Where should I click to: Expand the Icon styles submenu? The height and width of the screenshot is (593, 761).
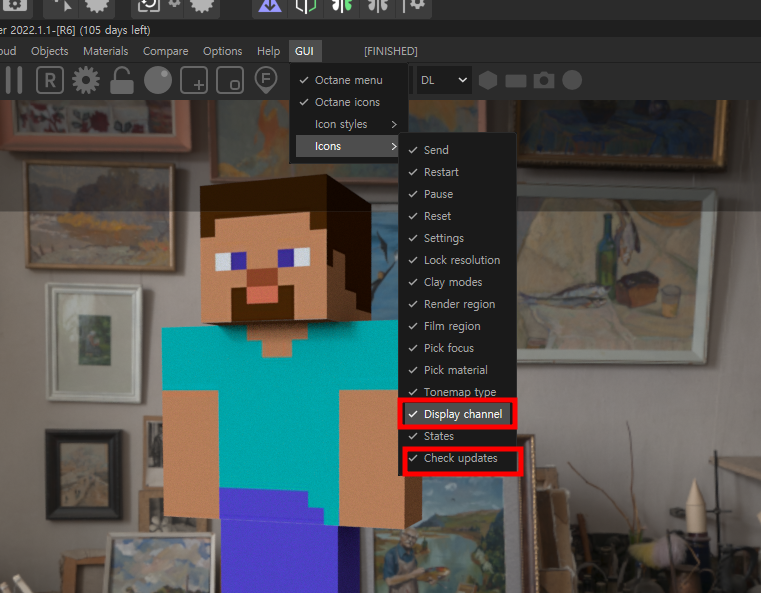[348, 124]
